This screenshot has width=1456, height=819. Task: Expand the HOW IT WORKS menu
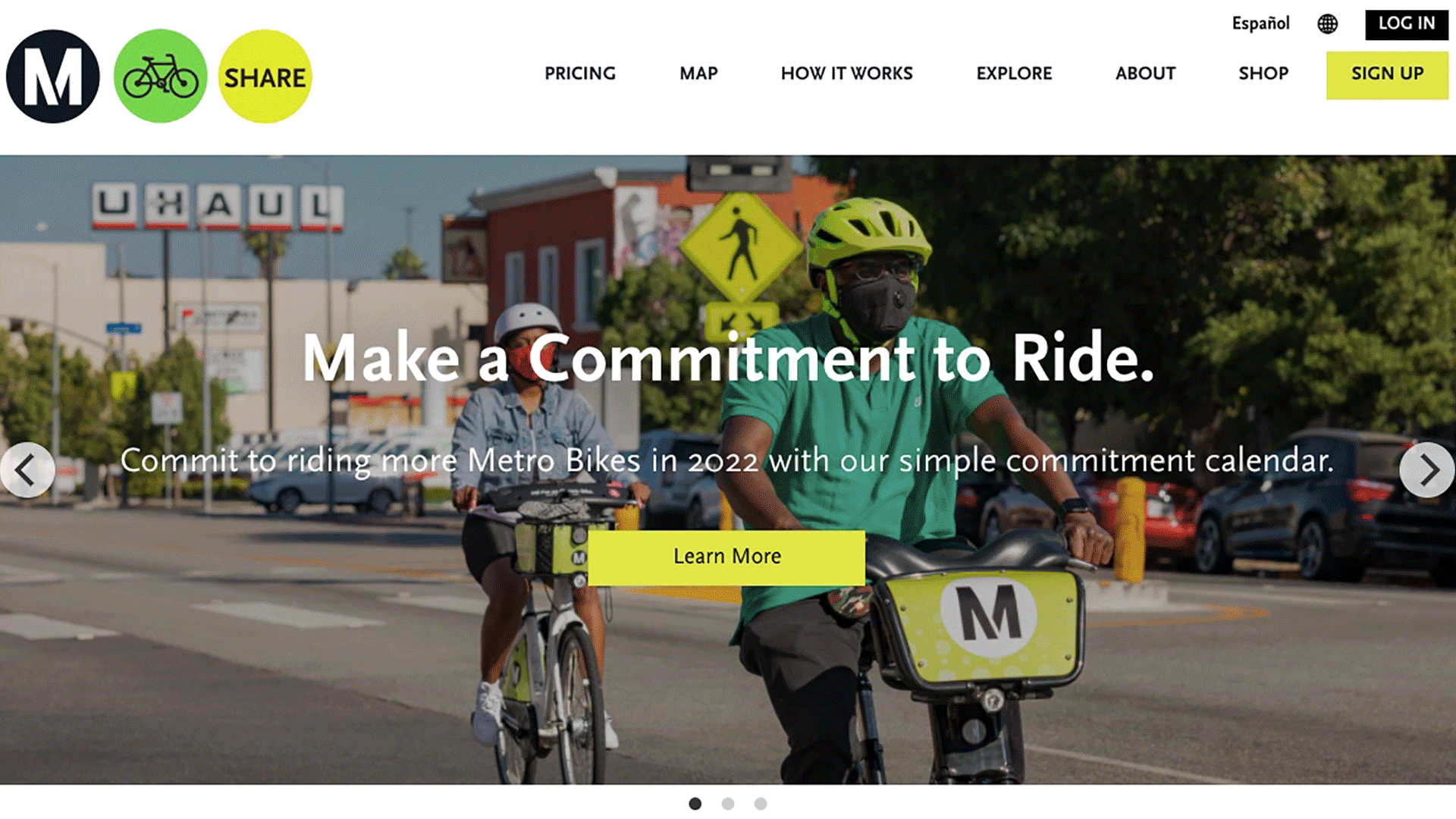point(847,74)
